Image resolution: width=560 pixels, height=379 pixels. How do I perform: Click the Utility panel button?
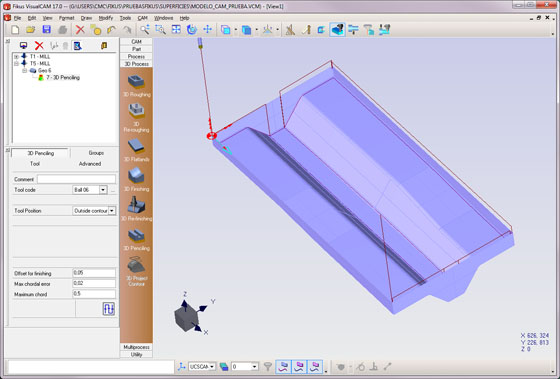coord(136,354)
